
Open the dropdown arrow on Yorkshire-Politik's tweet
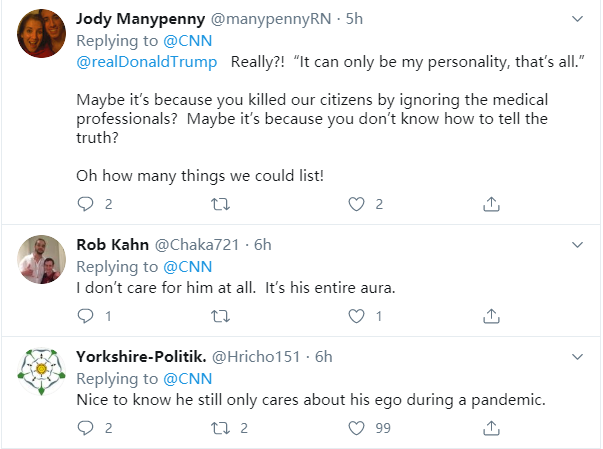pos(577,356)
